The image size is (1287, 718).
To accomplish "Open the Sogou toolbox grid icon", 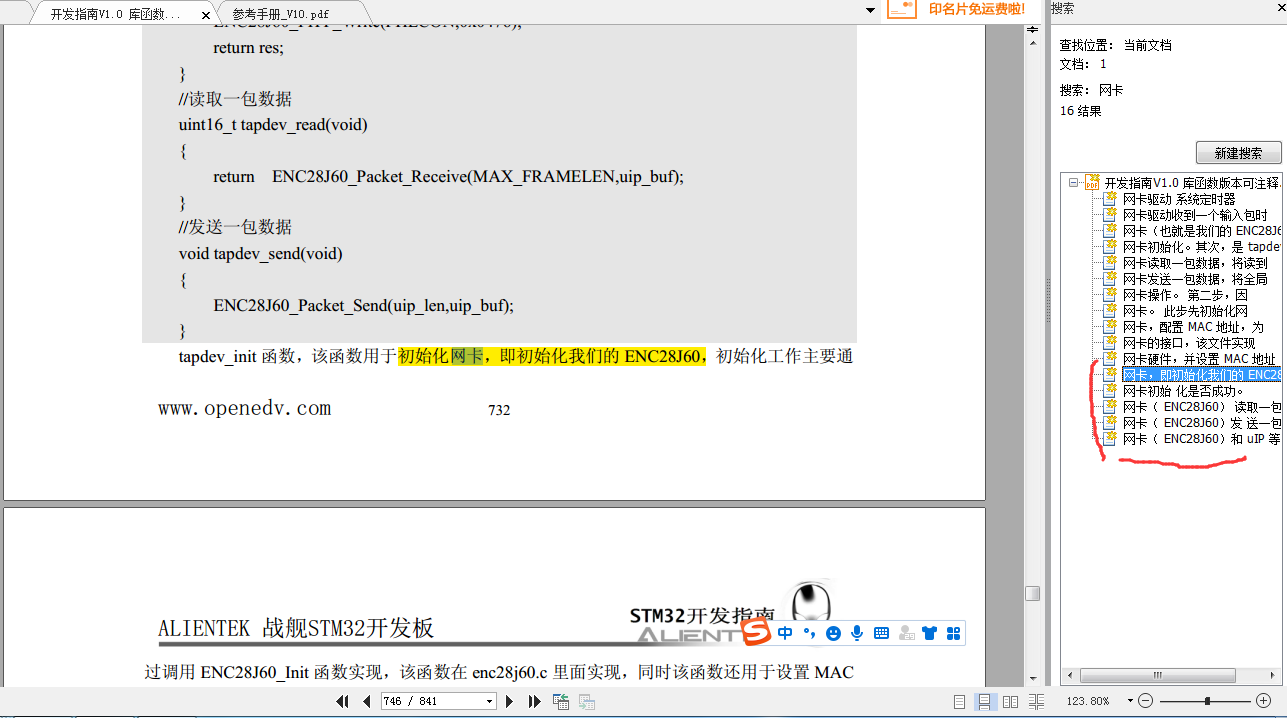I will coord(953,633).
